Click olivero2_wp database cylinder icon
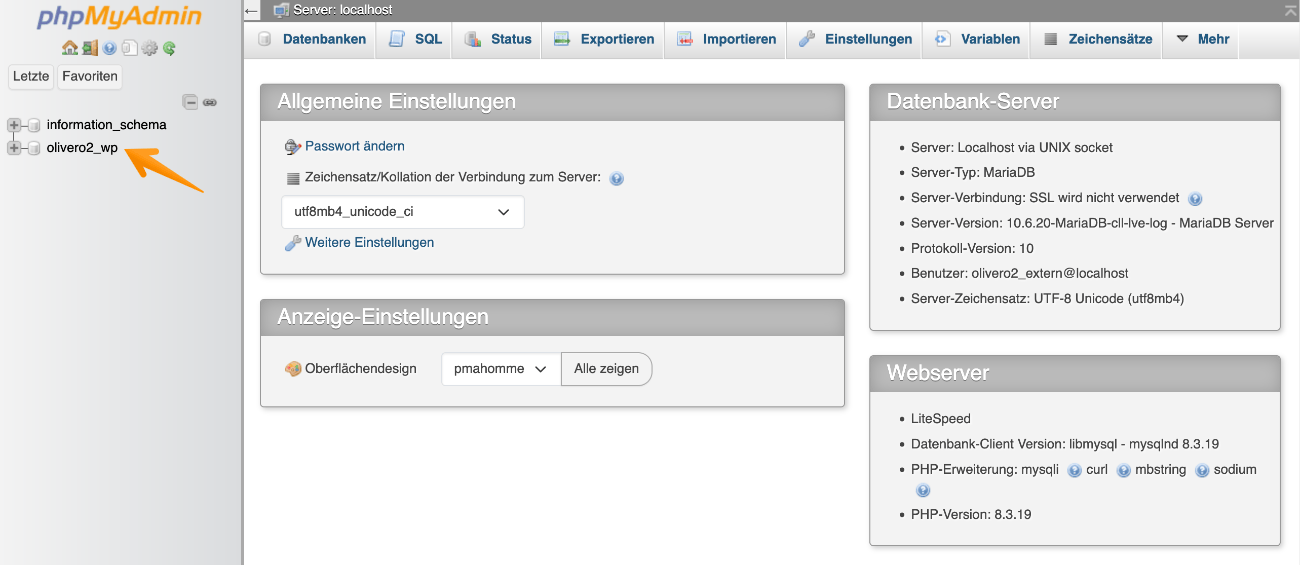1300x565 pixels. point(34,148)
